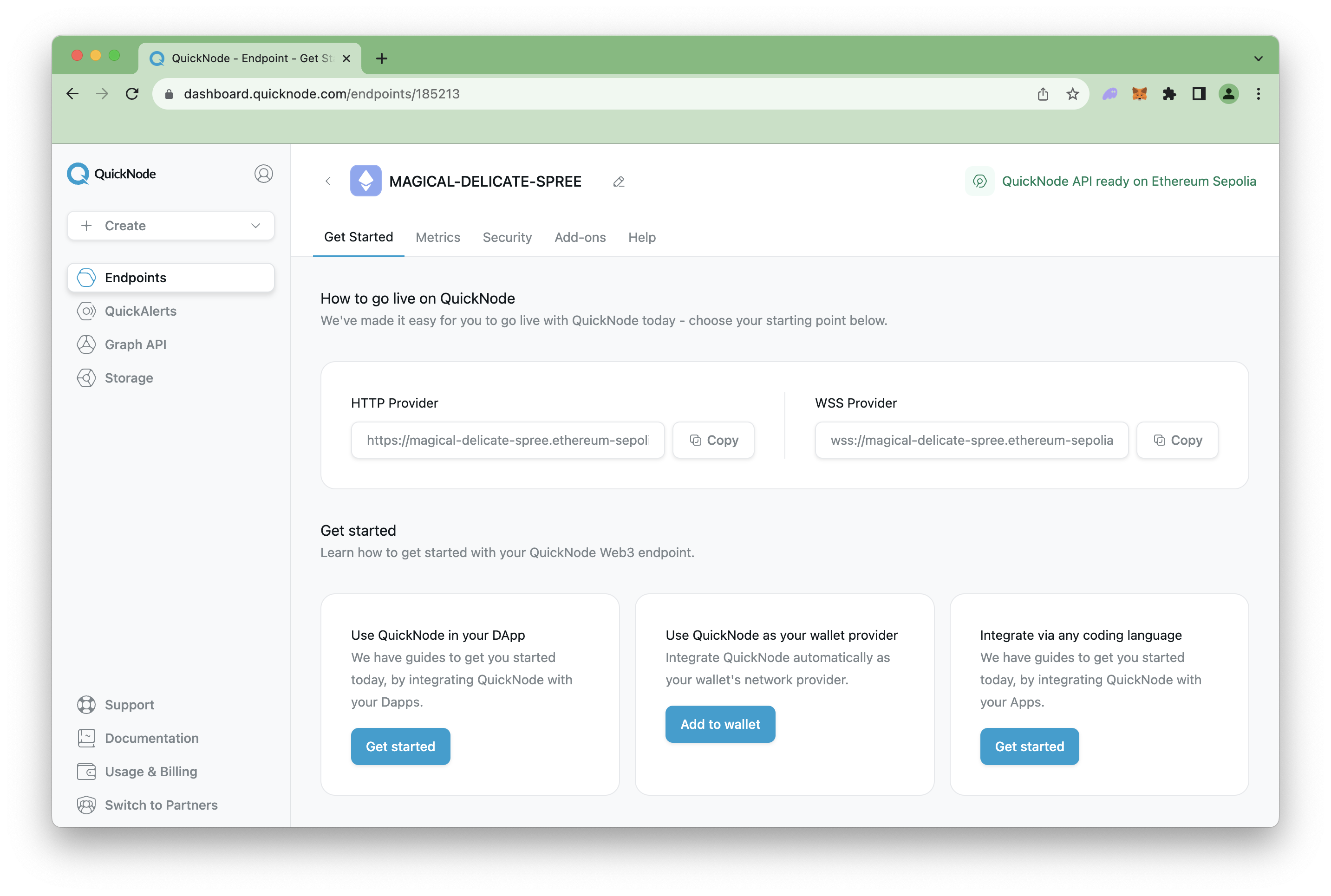Click the WSS Provider URL field

point(972,440)
